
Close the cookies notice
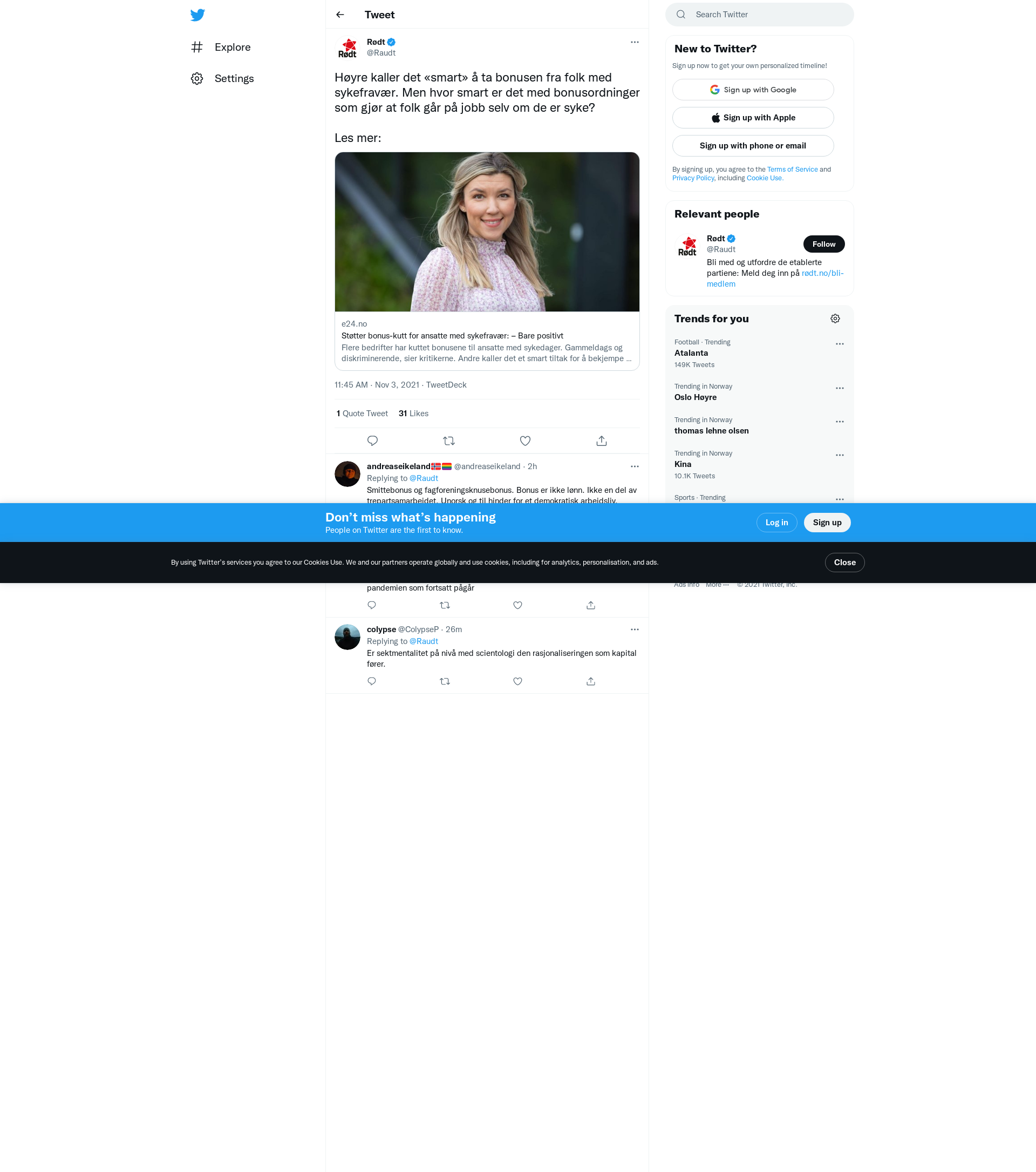(844, 563)
